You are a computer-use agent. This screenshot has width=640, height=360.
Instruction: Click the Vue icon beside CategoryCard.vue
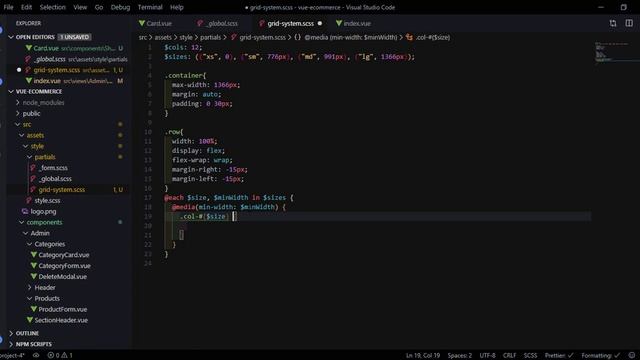click(x=34, y=255)
